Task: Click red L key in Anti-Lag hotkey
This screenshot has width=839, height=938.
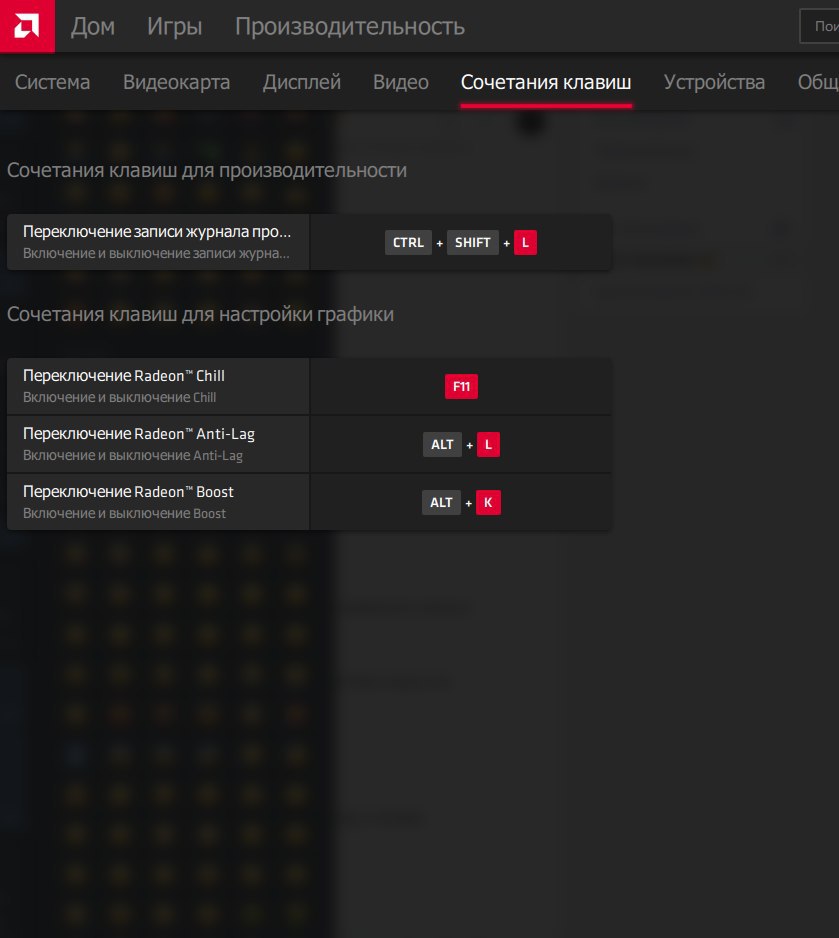Action: pyautogui.click(x=489, y=444)
